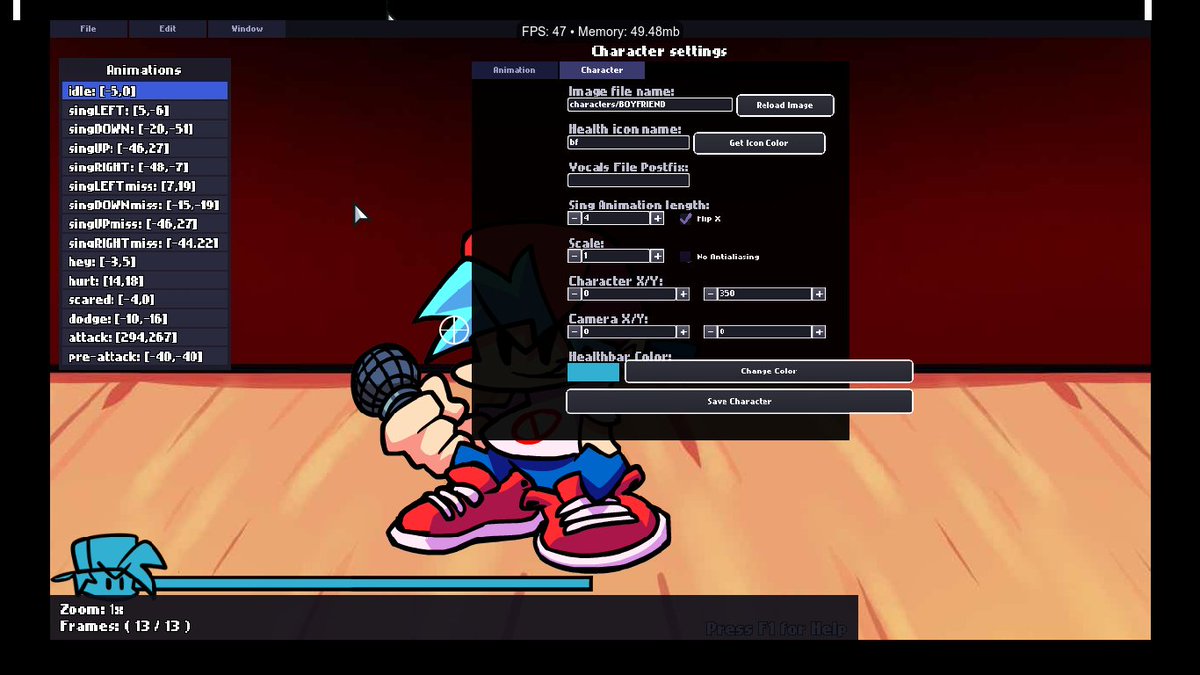Click the Reload Image button
The width and height of the screenshot is (1200, 675).
tap(785, 105)
